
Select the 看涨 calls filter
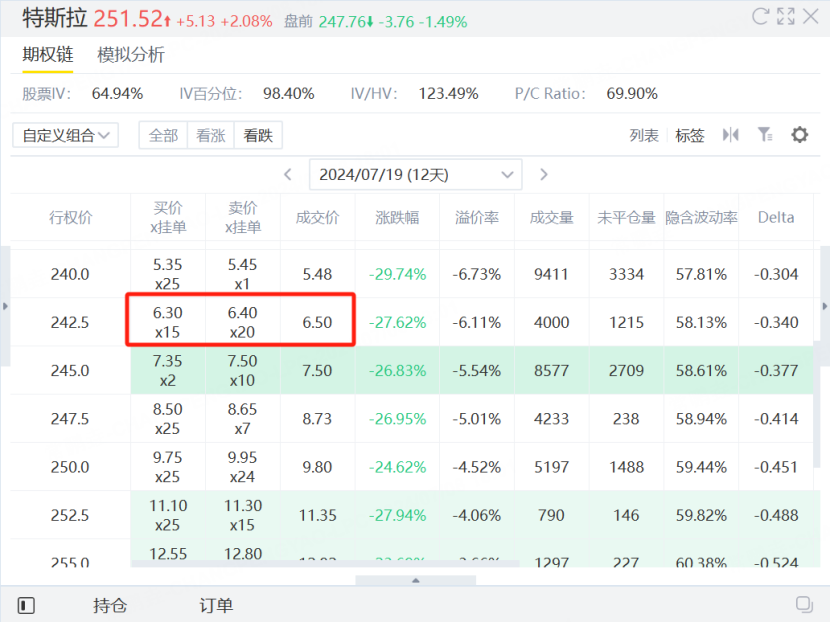click(211, 136)
